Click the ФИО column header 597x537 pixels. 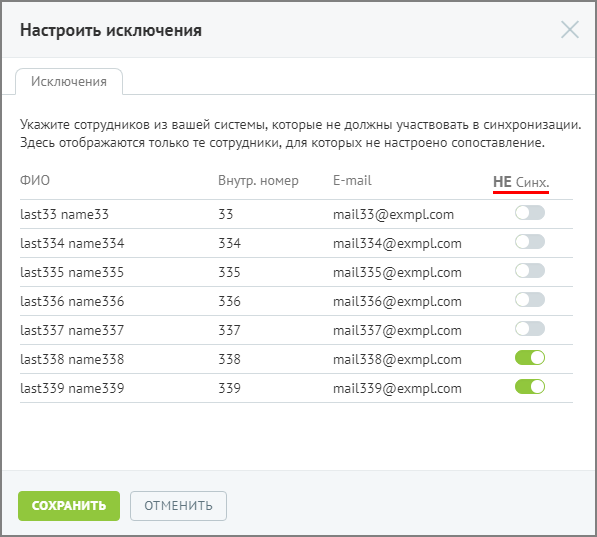coord(35,180)
